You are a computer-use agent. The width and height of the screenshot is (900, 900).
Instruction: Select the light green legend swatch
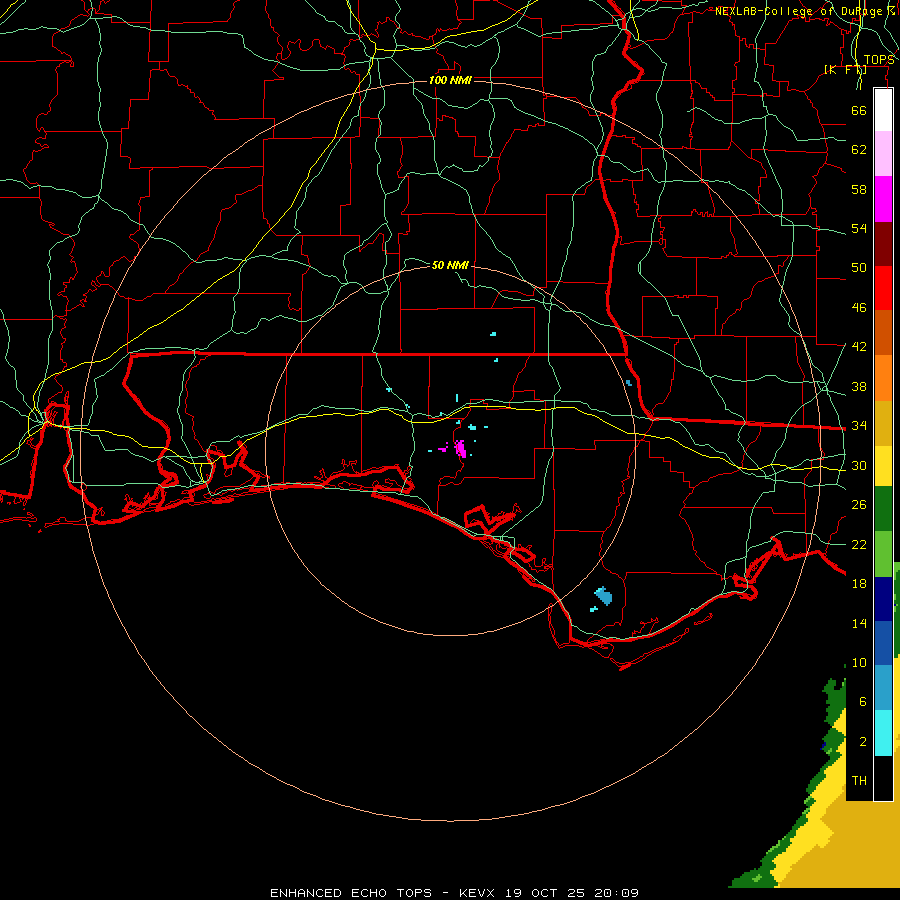pyautogui.click(x=883, y=554)
